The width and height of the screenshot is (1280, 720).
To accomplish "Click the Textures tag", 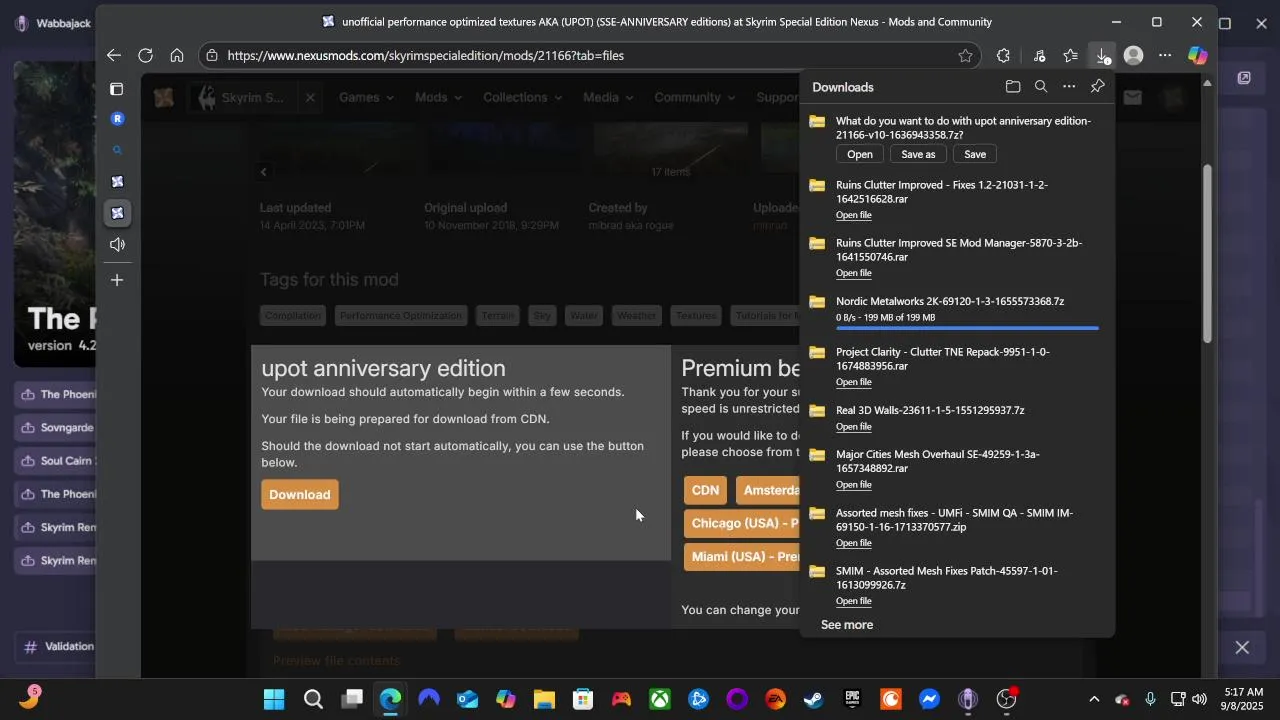I will (x=695, y=316).
